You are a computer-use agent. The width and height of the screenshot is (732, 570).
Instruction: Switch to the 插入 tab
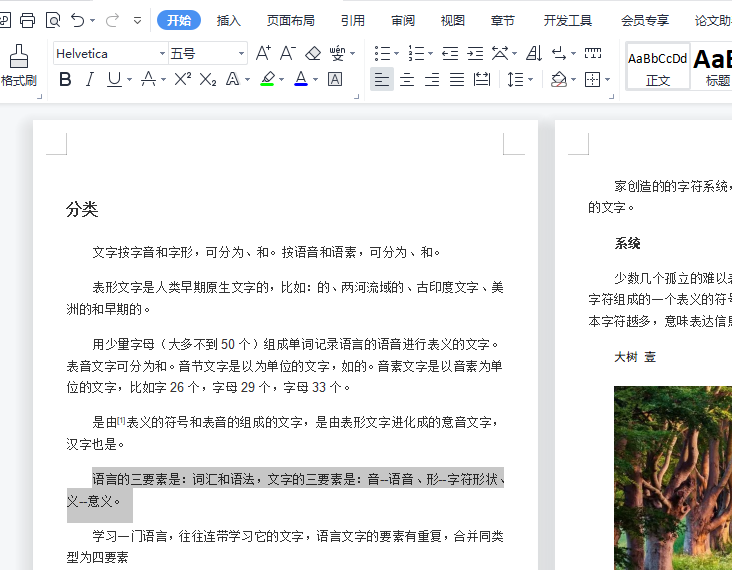(x=229, y=21)
